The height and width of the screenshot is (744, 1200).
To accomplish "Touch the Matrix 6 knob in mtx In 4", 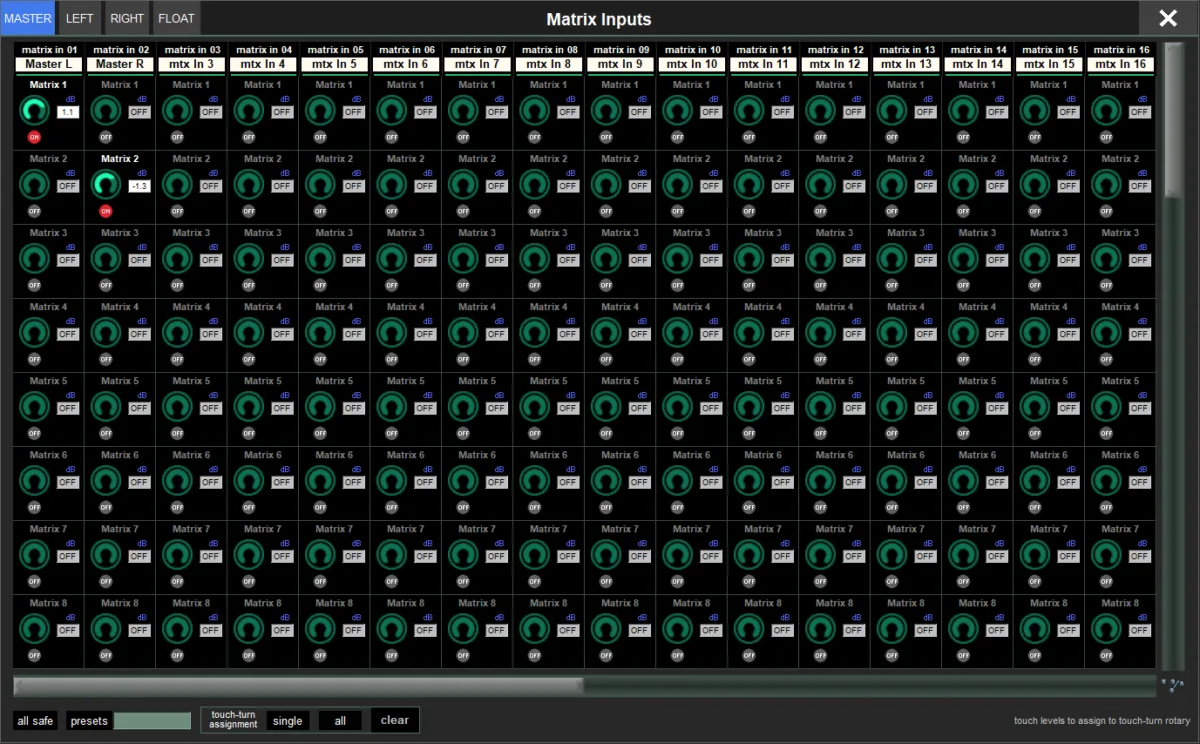I will click(x=250, y=480).
